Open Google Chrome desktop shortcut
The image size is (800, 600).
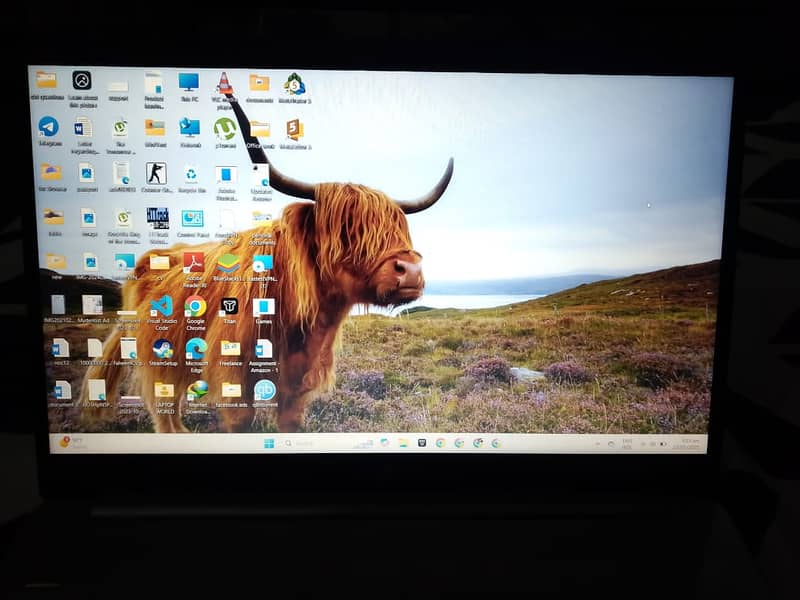tap(195, 307)
